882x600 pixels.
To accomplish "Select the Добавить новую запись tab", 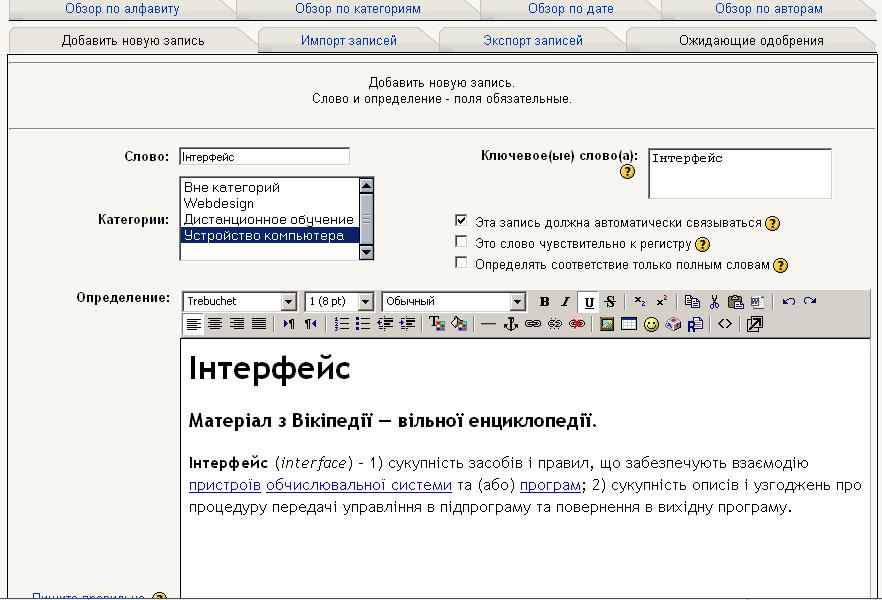I will click(133, 40).
